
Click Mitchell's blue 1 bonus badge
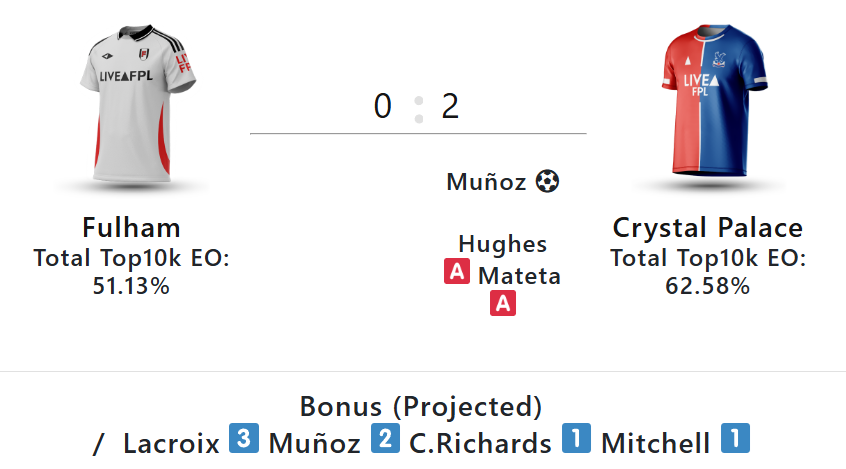[735, 439]
